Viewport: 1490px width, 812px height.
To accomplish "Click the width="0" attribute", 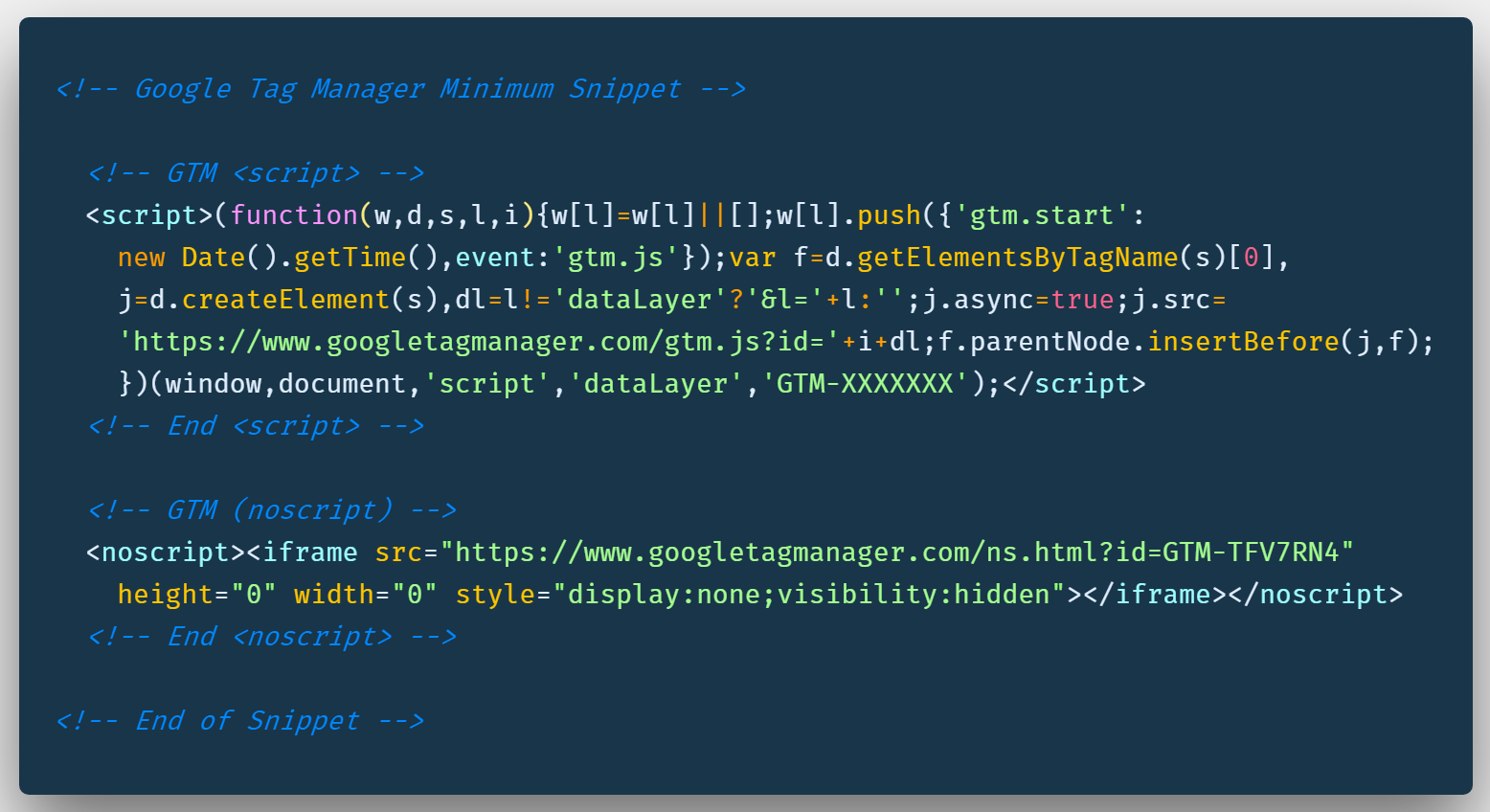I will point(366,595).
